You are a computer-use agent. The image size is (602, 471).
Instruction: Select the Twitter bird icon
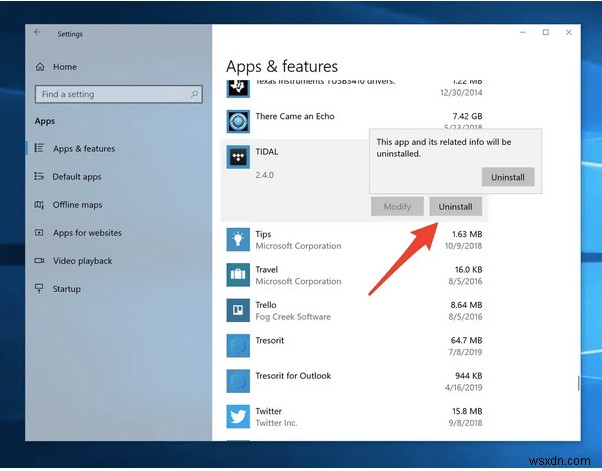click(x=238, y=416)
